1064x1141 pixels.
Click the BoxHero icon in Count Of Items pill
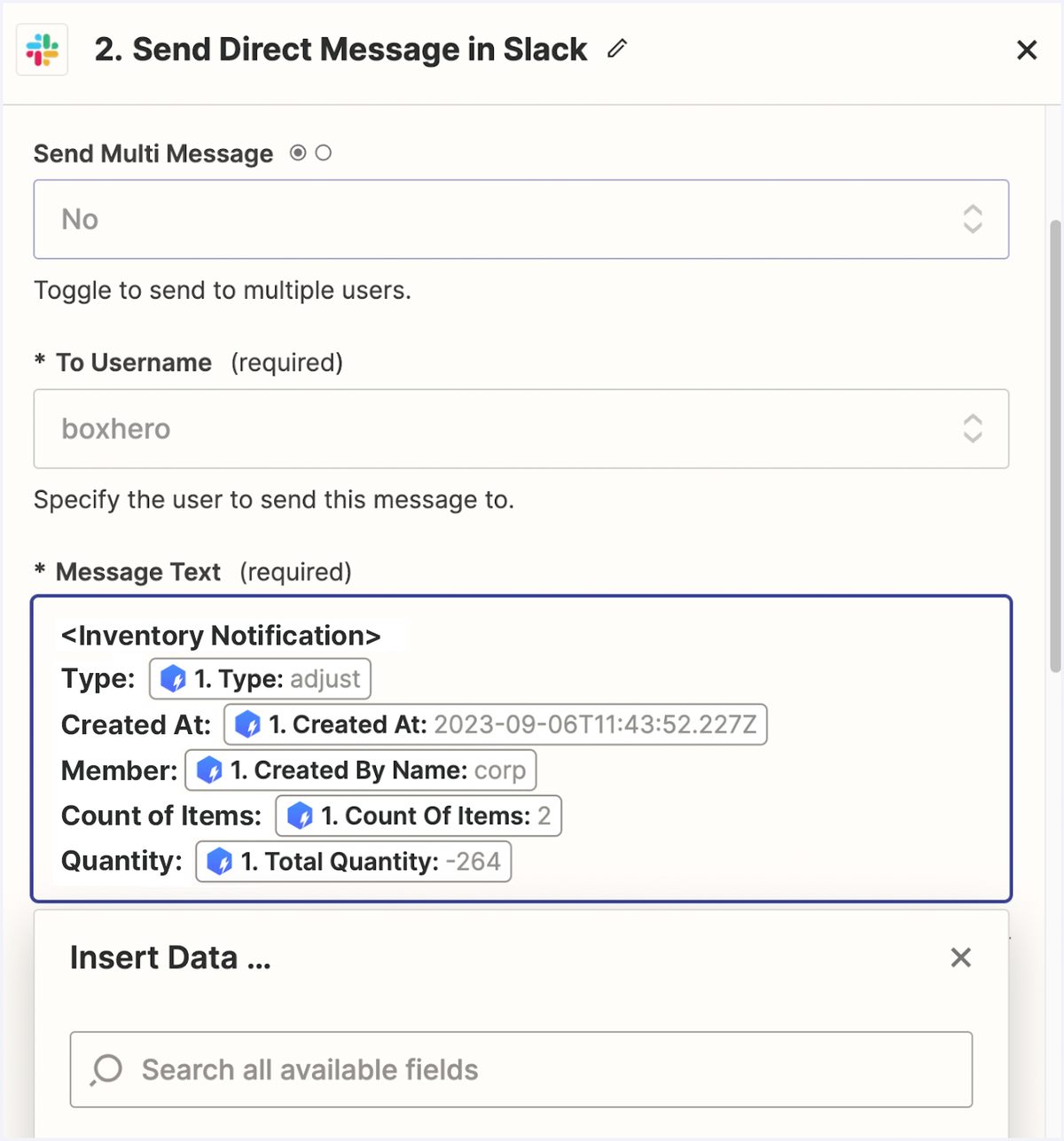[300, 816]
